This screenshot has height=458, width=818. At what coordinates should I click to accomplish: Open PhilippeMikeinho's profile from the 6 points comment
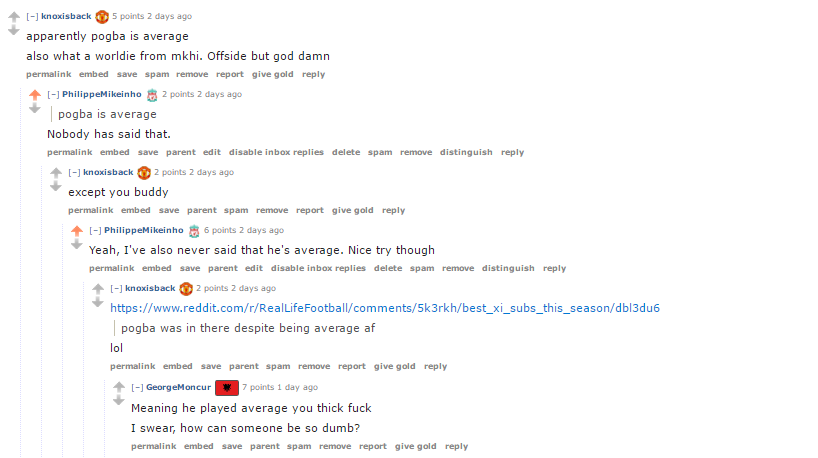[143, 230]
